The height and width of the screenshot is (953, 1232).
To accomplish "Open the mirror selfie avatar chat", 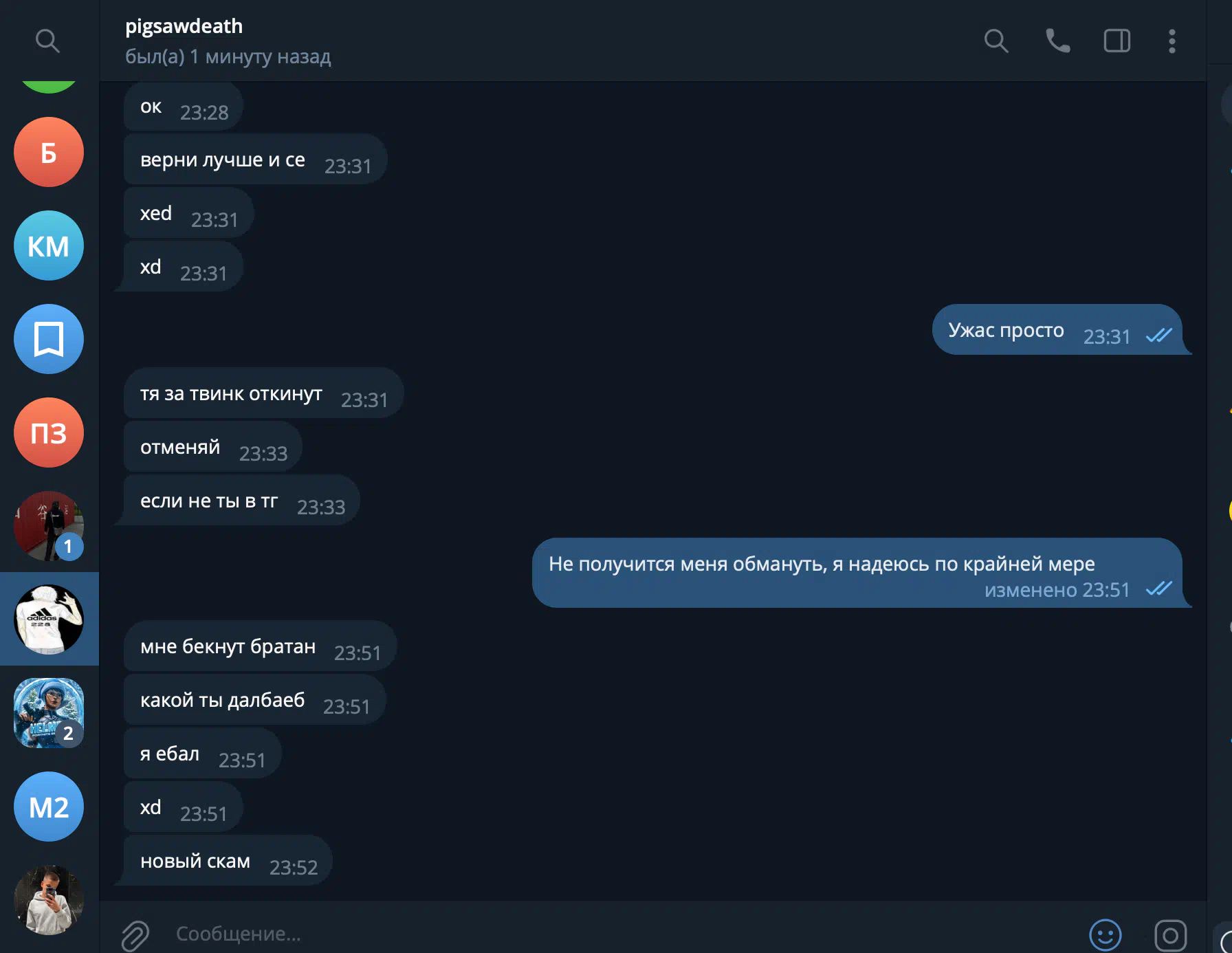I will point(49,900).
